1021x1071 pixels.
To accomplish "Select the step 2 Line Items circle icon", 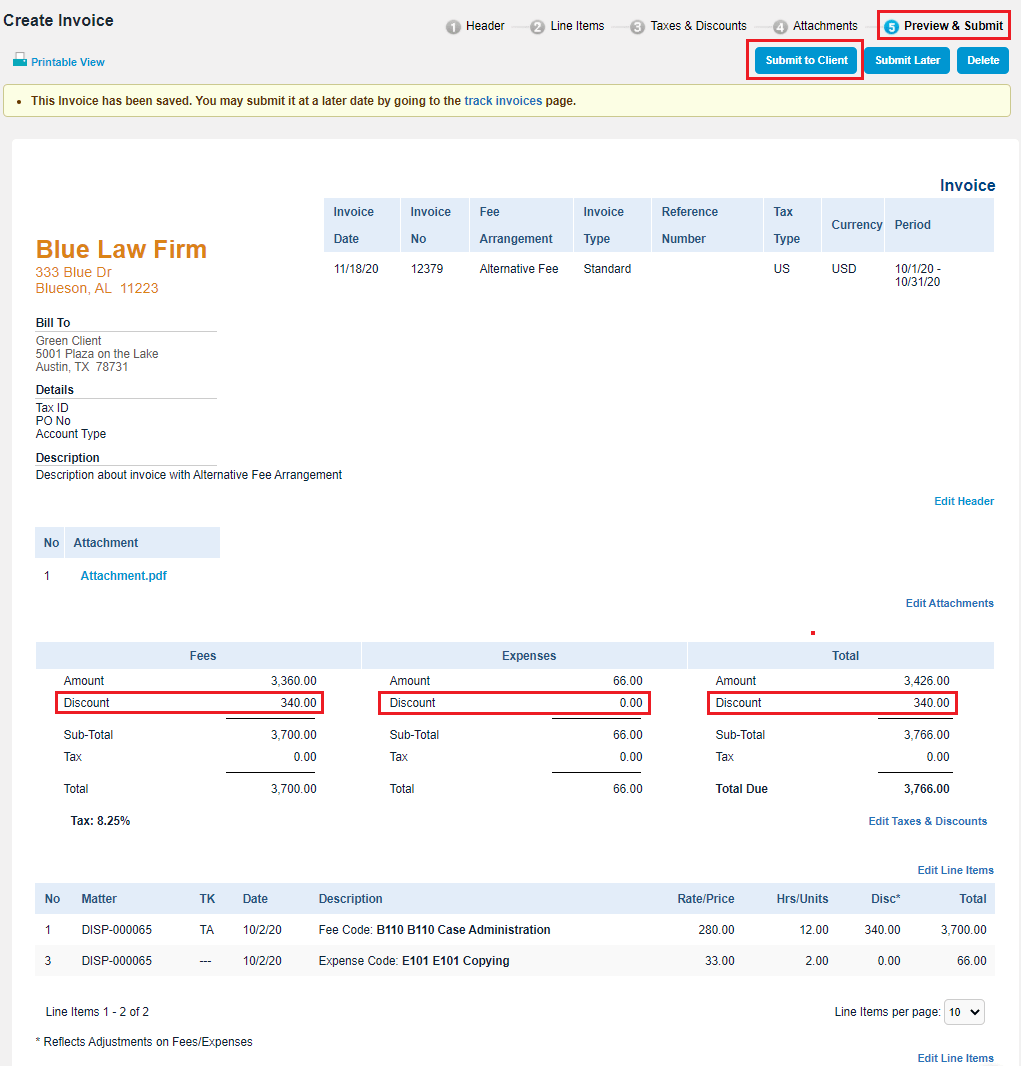I will coord(537,26).
